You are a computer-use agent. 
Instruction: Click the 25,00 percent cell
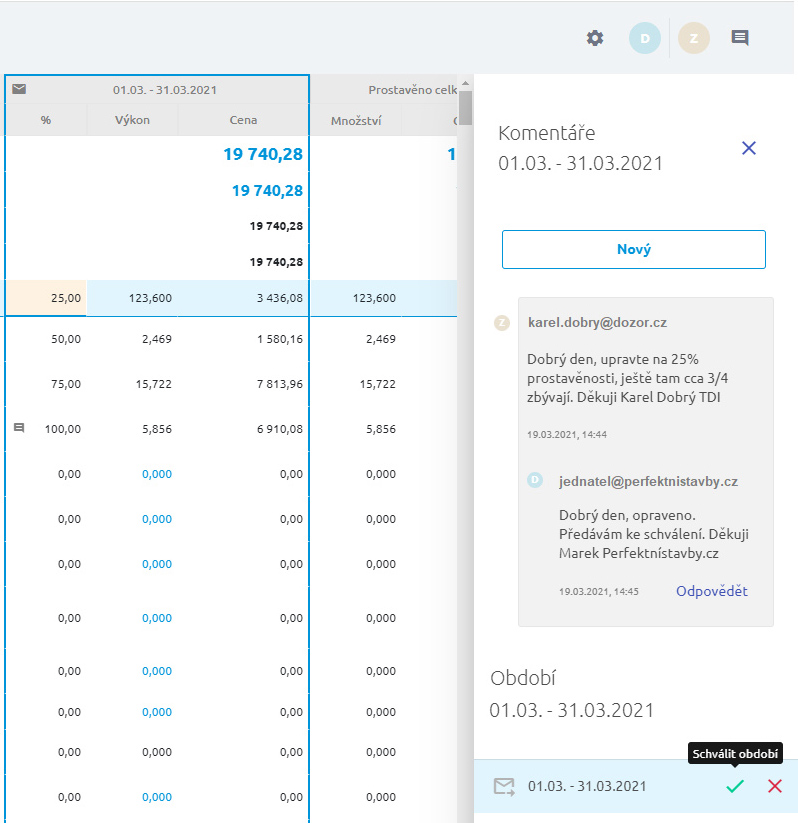click(x=46, y=298)
